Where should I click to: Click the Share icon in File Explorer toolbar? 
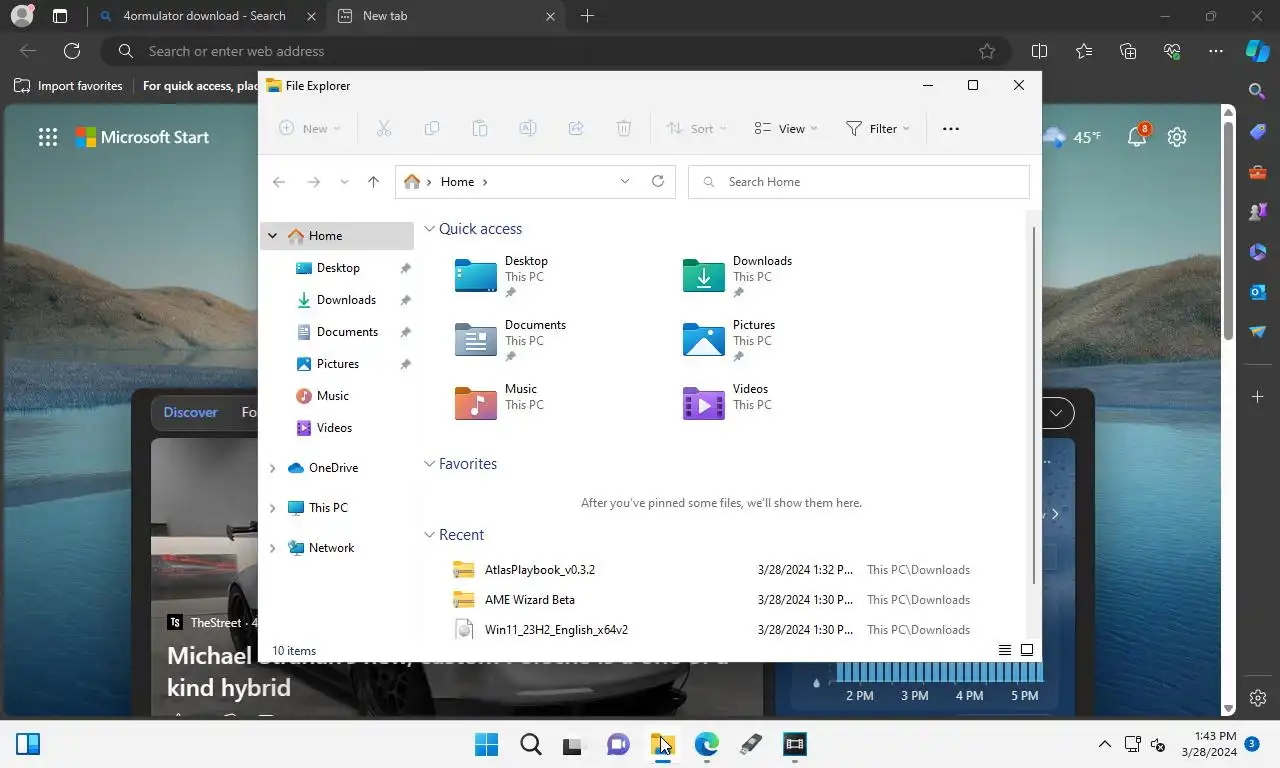576,128
